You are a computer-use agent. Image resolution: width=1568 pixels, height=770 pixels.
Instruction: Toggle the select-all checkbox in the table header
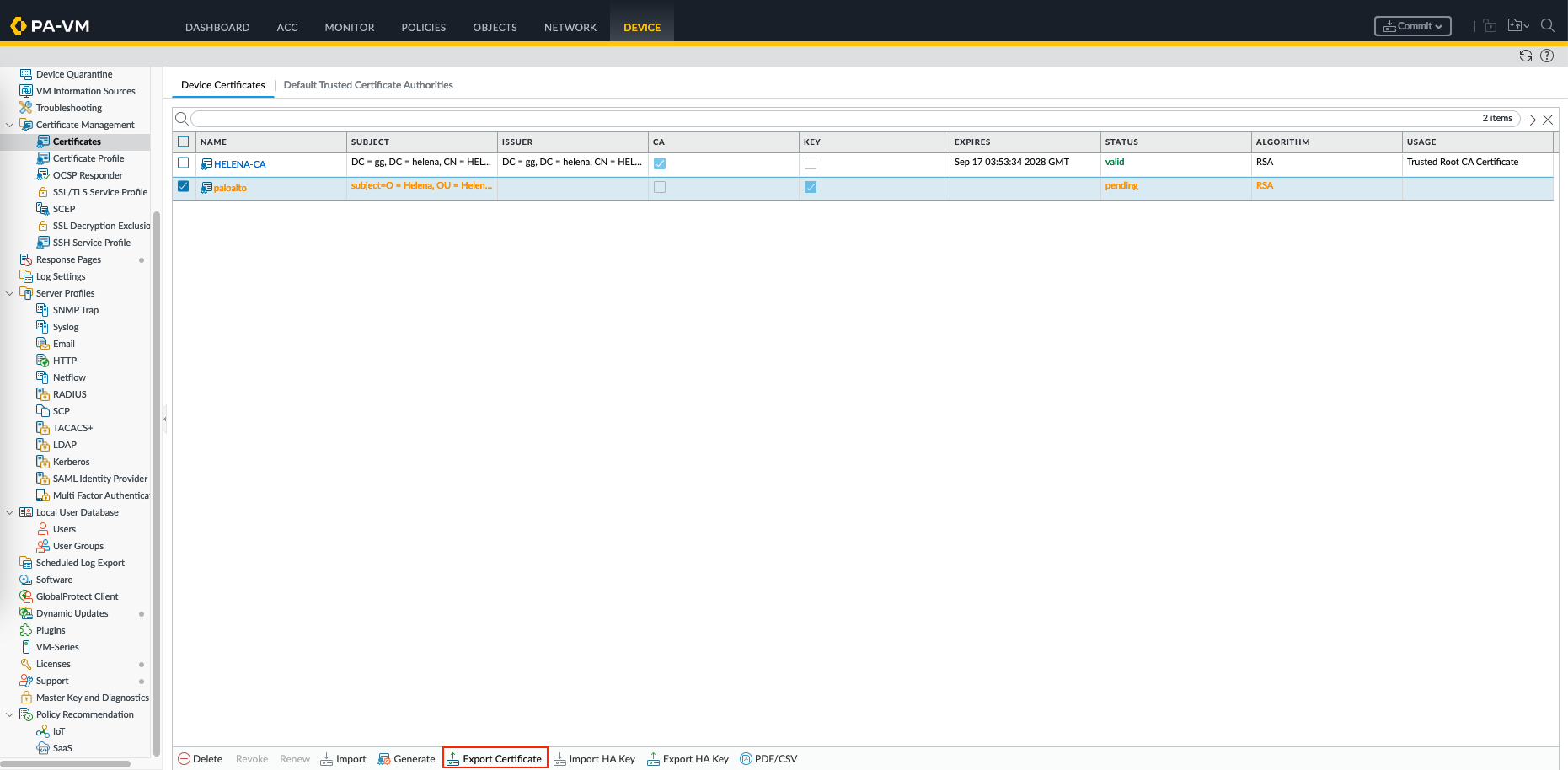tap(184, 142)
